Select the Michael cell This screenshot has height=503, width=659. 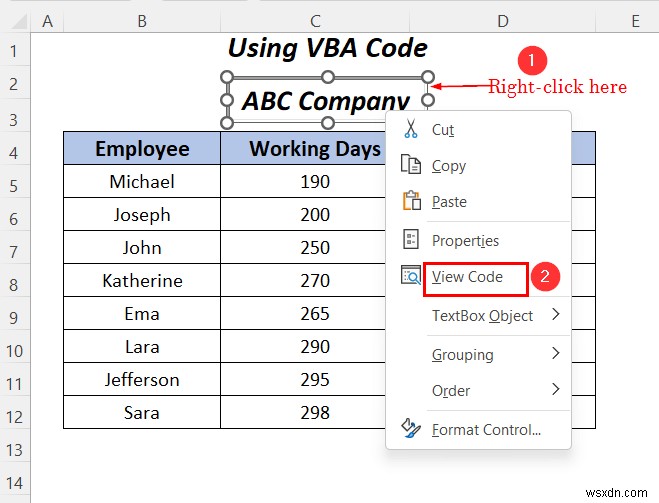[142, 182]
